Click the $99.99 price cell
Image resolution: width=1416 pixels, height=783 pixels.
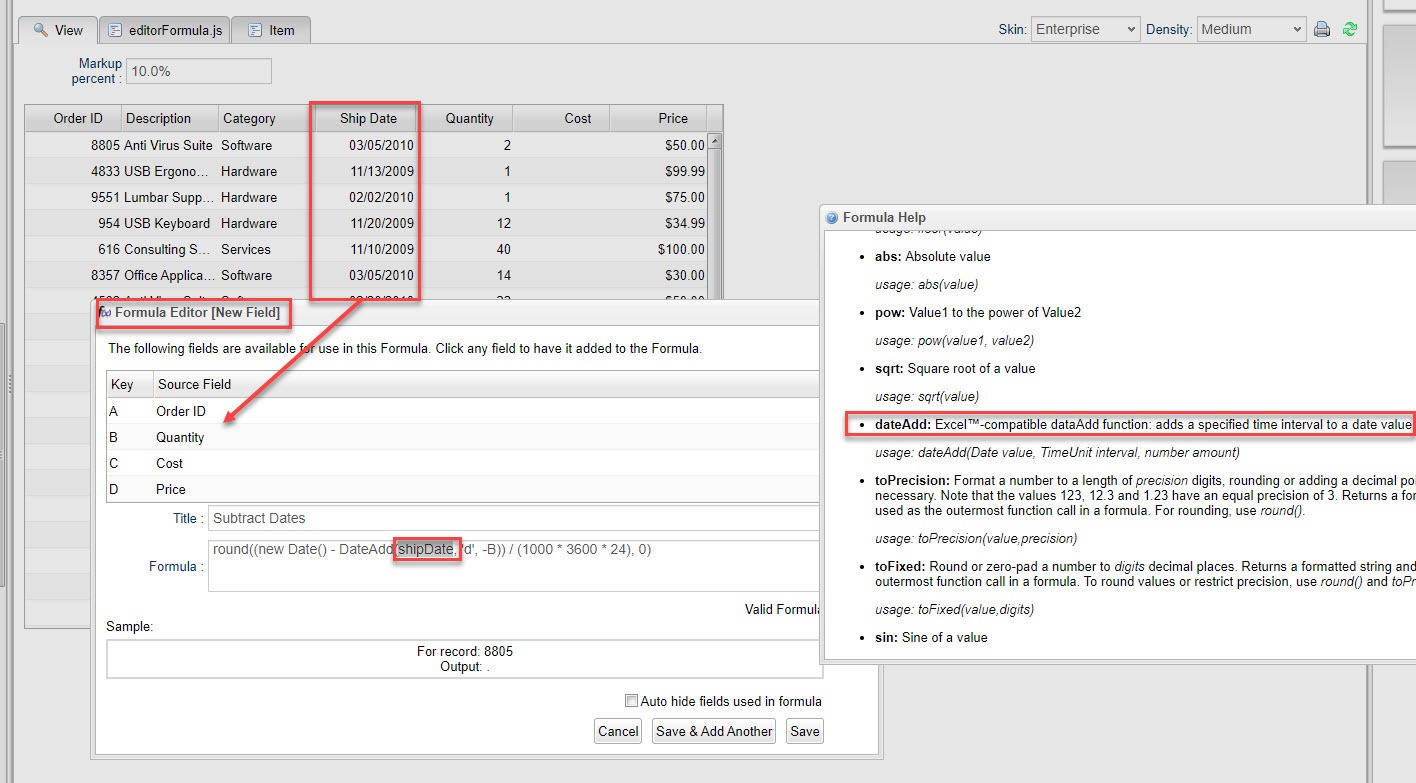click(658, 171)
